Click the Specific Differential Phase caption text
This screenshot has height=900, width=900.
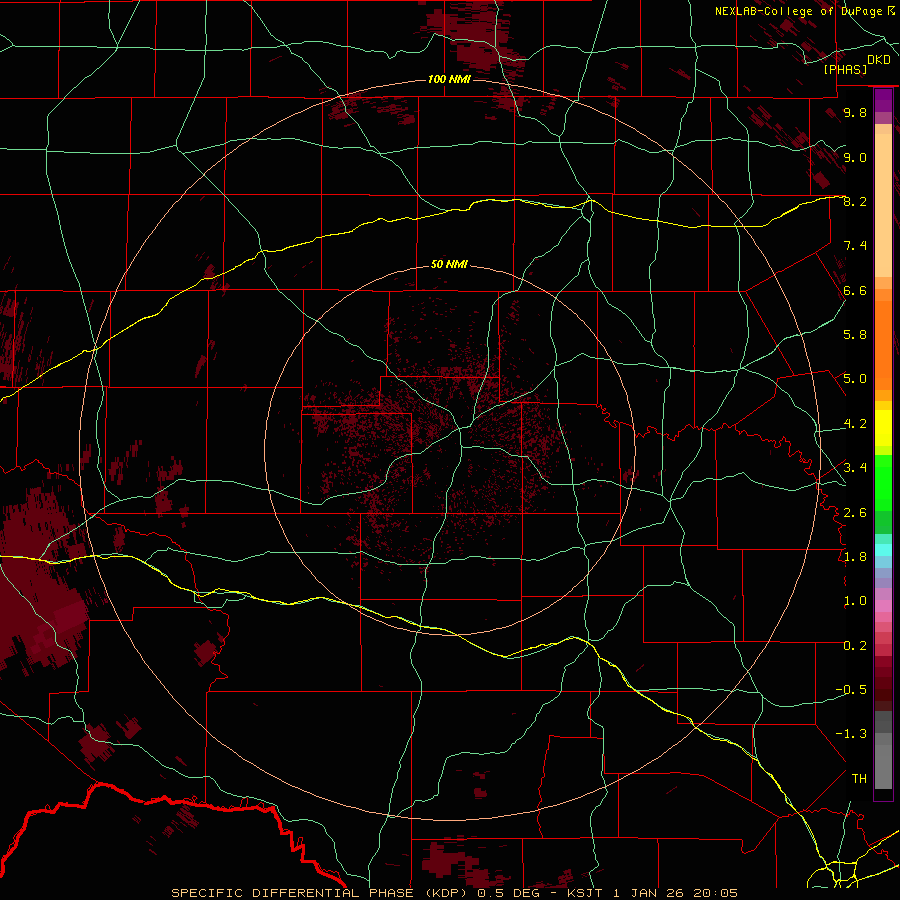tap(455, 893)
